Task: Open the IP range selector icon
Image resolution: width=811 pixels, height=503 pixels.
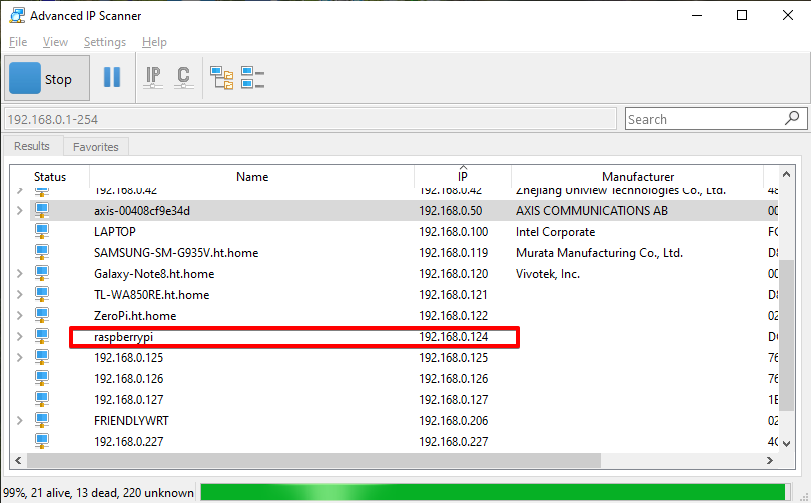Action: (153, 78)
